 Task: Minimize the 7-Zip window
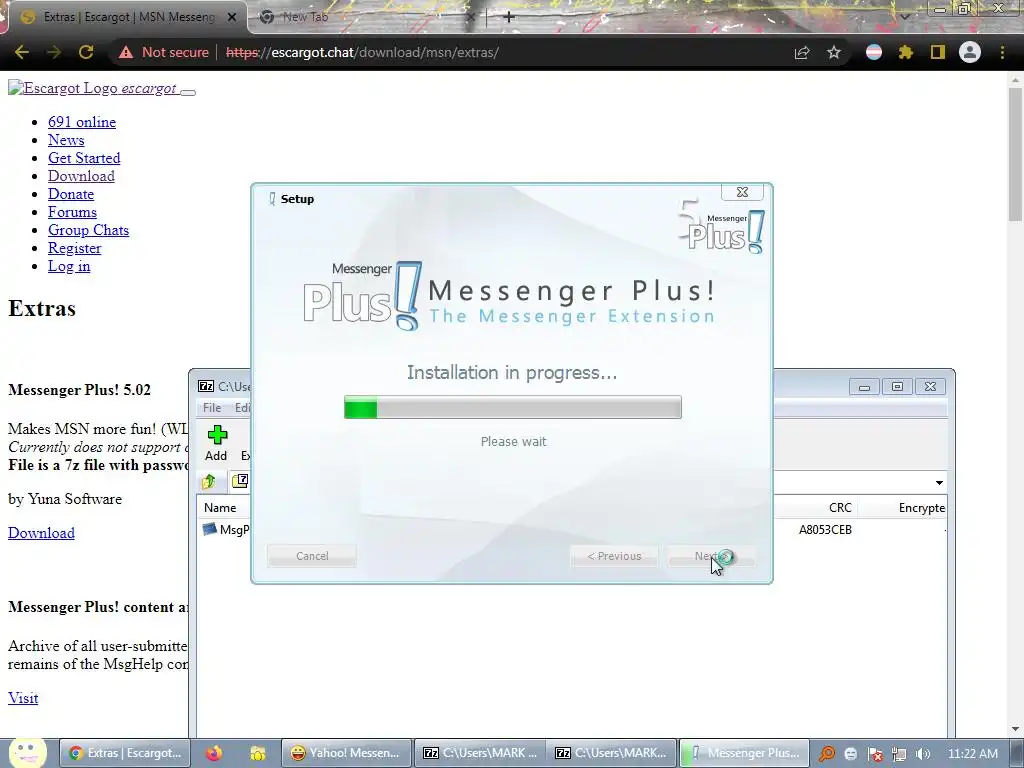[864, 387]
